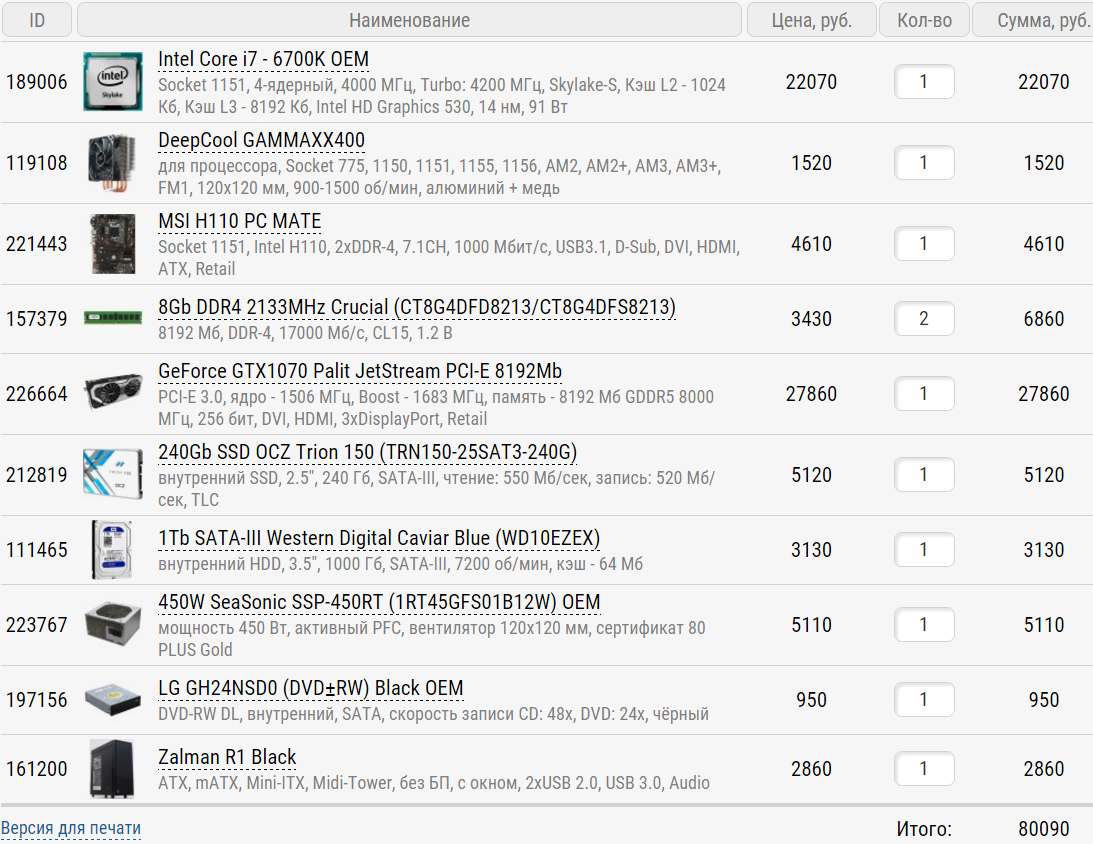This screenshot has height=844, width=1093.
Task: Click the OCZ Trion SSD image
Action: click(x=112, y=474)
